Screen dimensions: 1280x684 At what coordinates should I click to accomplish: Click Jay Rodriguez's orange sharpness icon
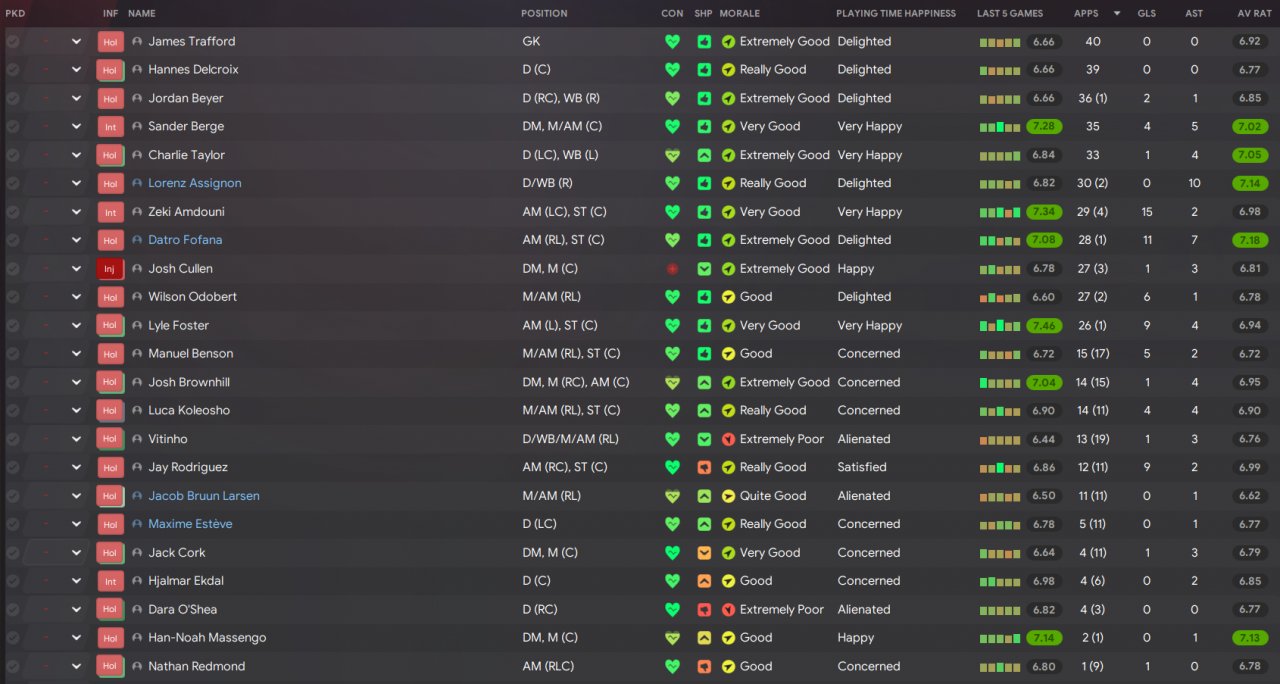704,467
